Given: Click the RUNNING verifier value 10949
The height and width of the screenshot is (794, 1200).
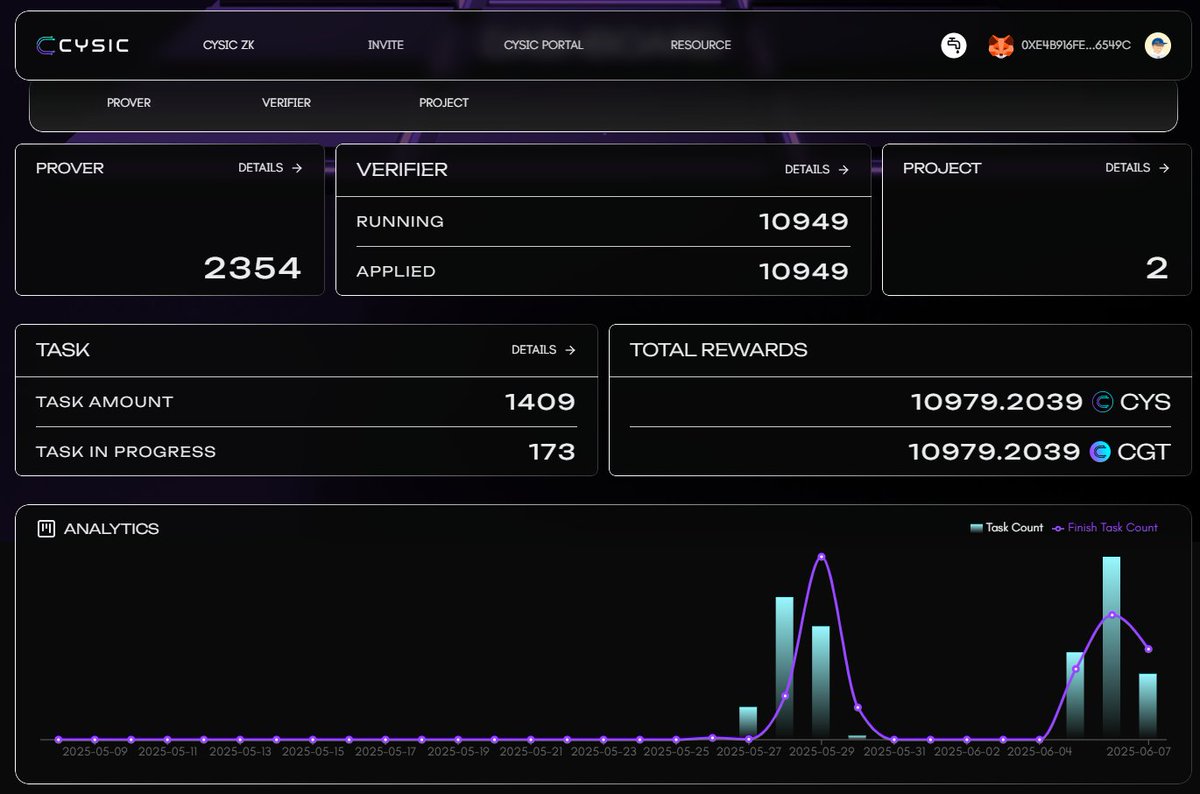Looking at the screenshot, I should (x=804, y=221).
